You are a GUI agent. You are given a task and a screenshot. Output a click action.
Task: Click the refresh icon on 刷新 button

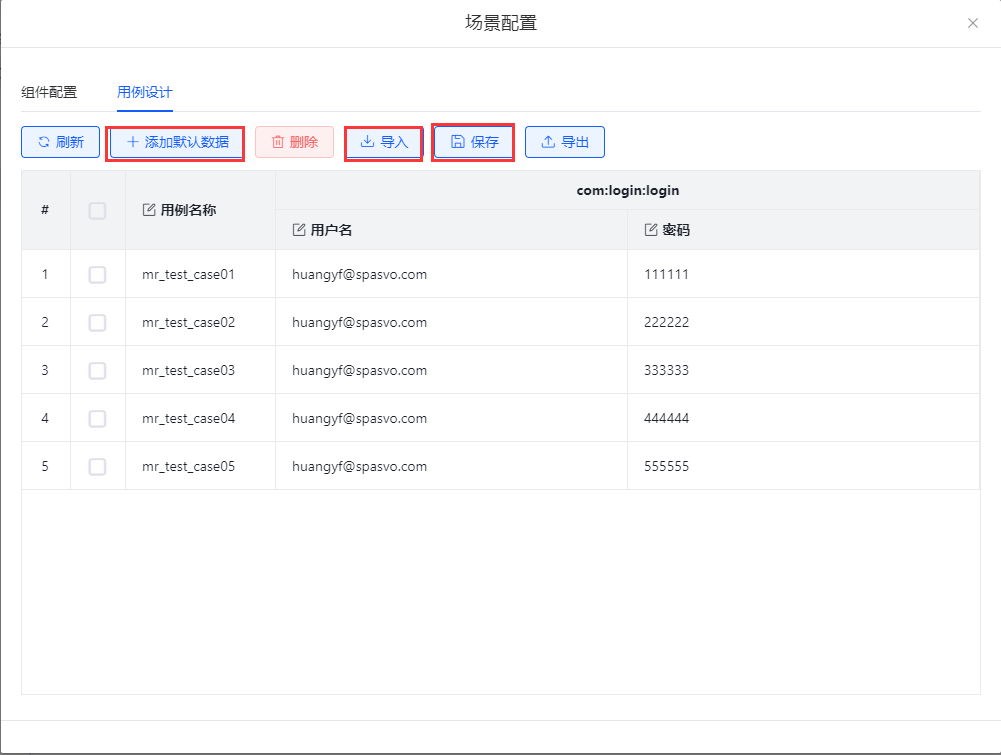tap(43, 142)
